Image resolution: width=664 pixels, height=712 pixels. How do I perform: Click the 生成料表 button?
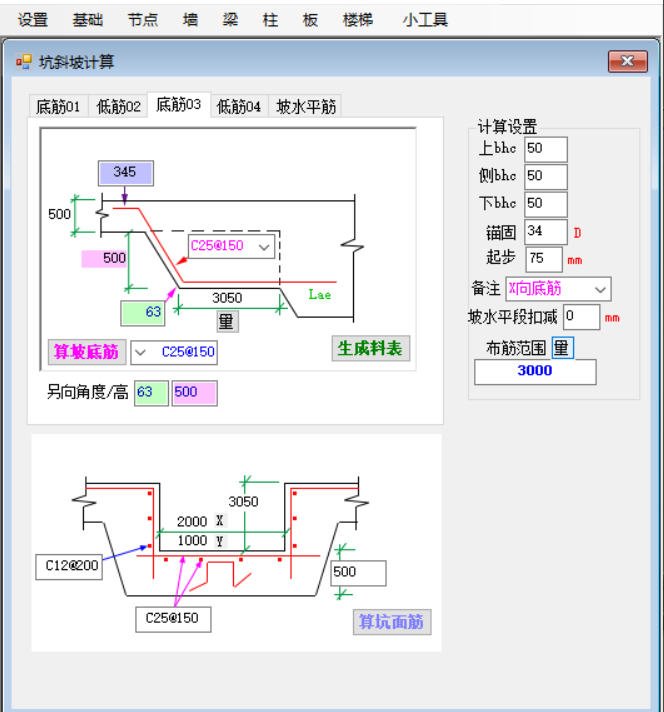tap(371, 349)
